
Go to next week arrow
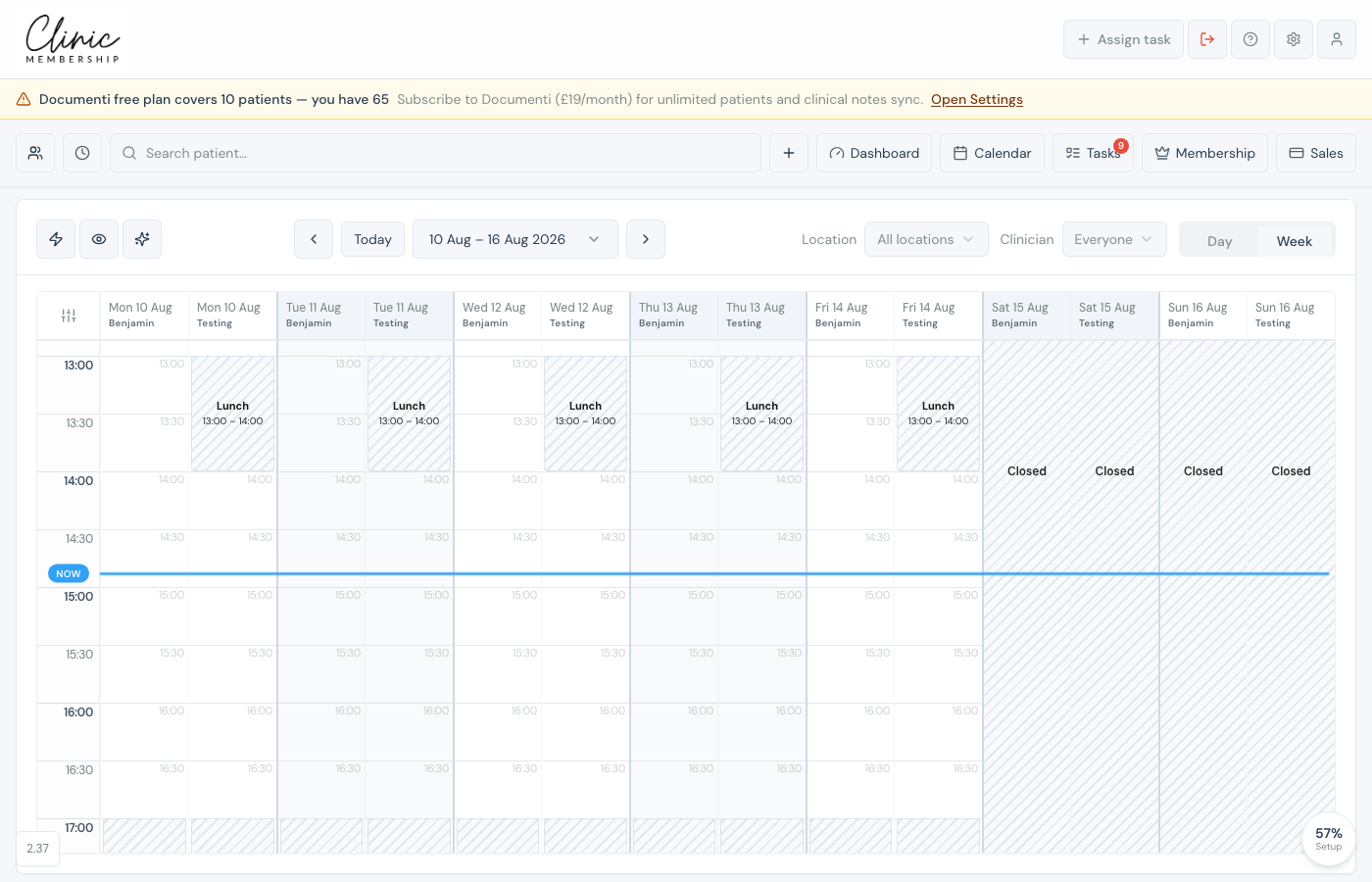[646, 239]
